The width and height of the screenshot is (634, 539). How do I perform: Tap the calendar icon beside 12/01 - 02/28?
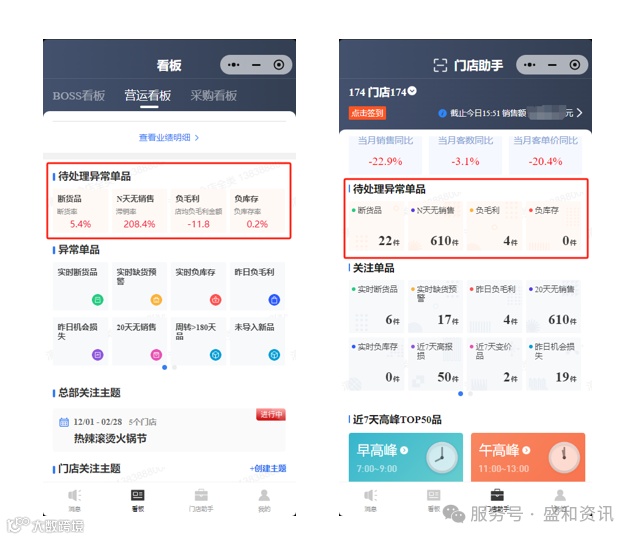tap(64, 422)
